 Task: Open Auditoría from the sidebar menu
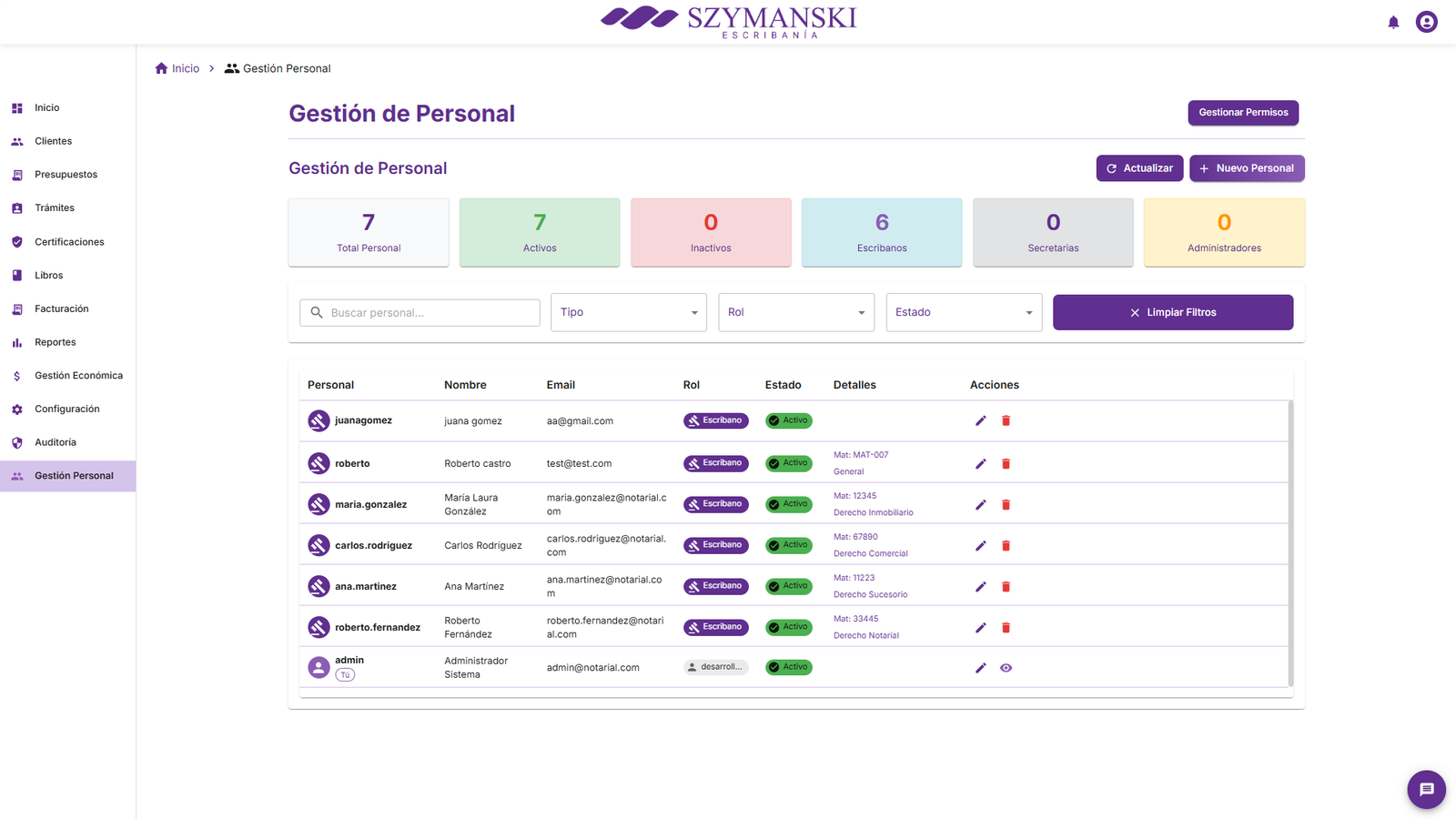(x=56, y=442)
